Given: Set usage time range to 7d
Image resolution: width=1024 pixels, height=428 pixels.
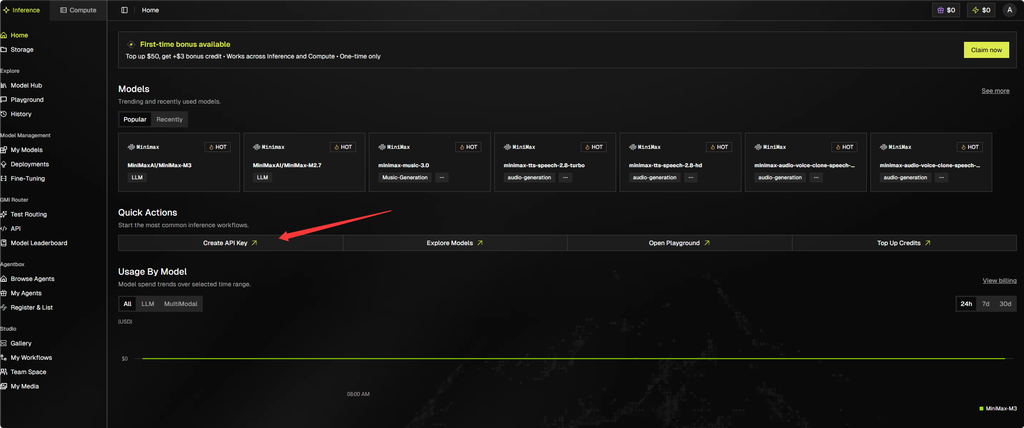Looking at the screenshot, I should tap(986, 305).
